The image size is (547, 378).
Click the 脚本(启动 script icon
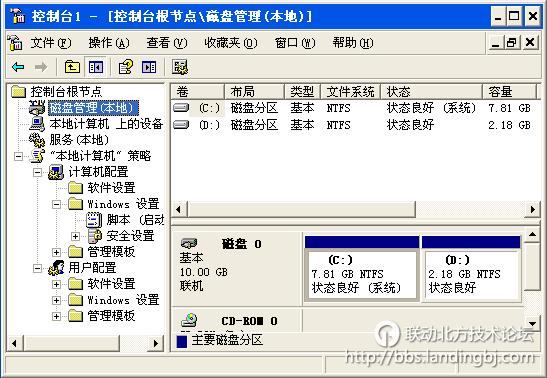point(93,220)
